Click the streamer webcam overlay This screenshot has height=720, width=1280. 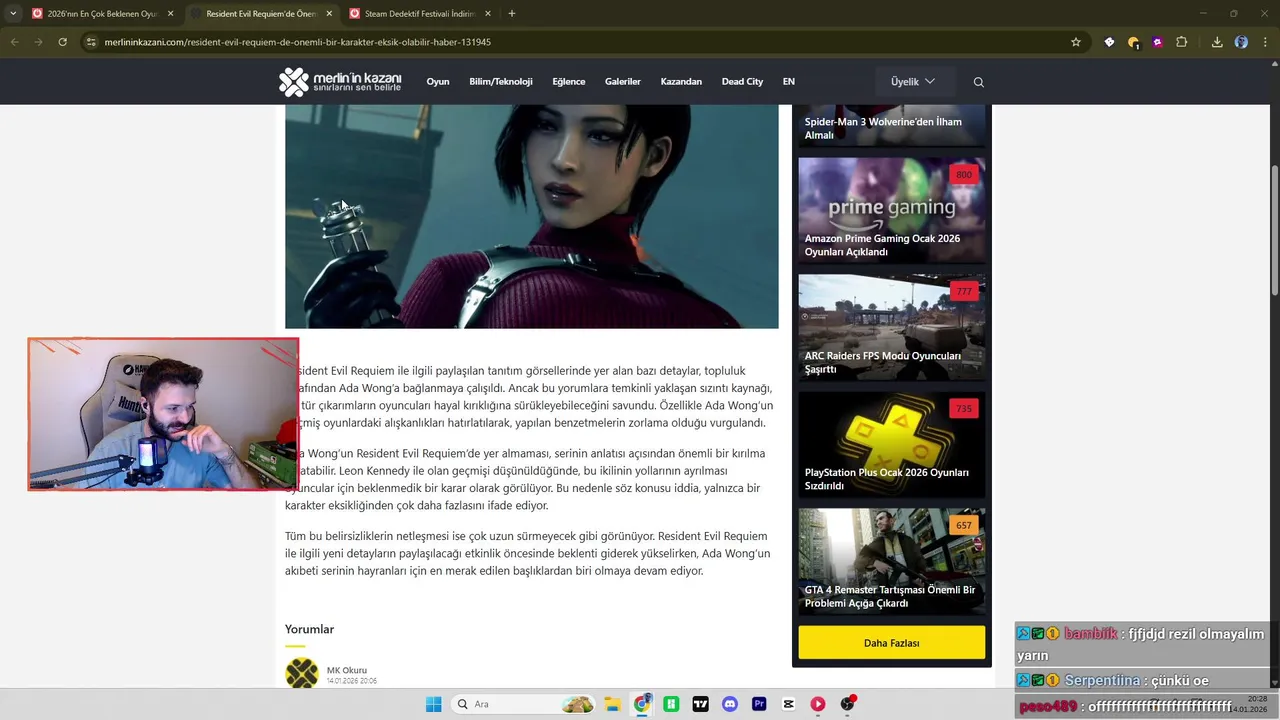(163, 414)
